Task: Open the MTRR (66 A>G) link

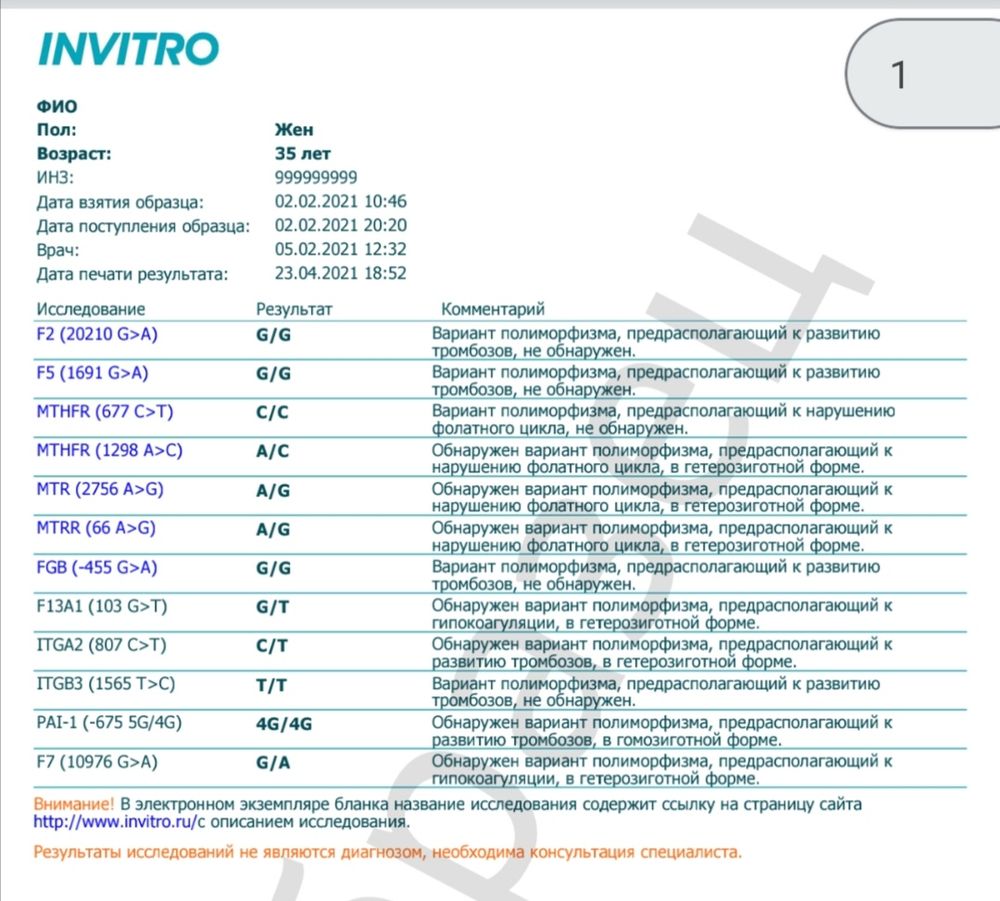Action: tap(96, 528)
